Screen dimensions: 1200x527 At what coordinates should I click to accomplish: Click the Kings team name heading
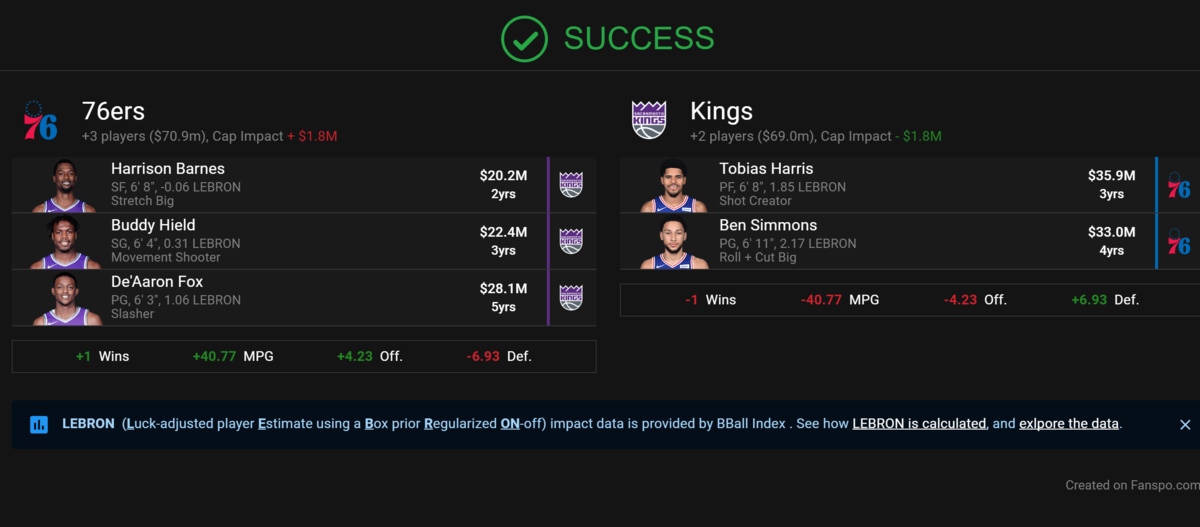721,111
